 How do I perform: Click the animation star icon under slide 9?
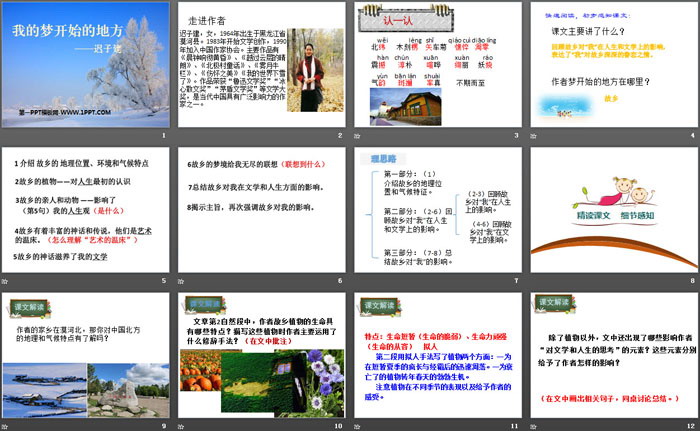pyautogui.click(x=4, y=427)
